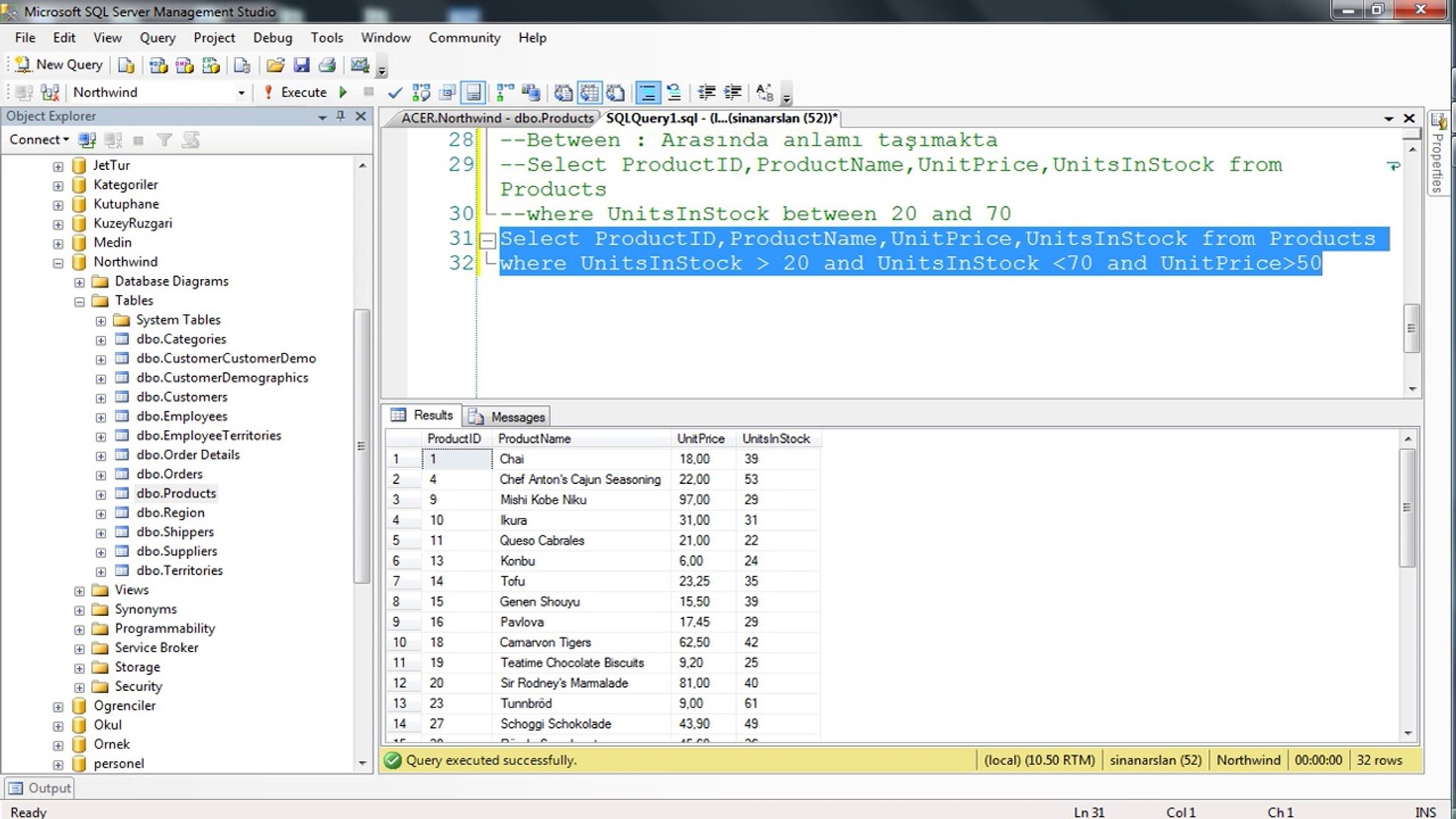1456x819 pixels.
Task: Select the dbo.Customers table
Action: coord(181,397)
